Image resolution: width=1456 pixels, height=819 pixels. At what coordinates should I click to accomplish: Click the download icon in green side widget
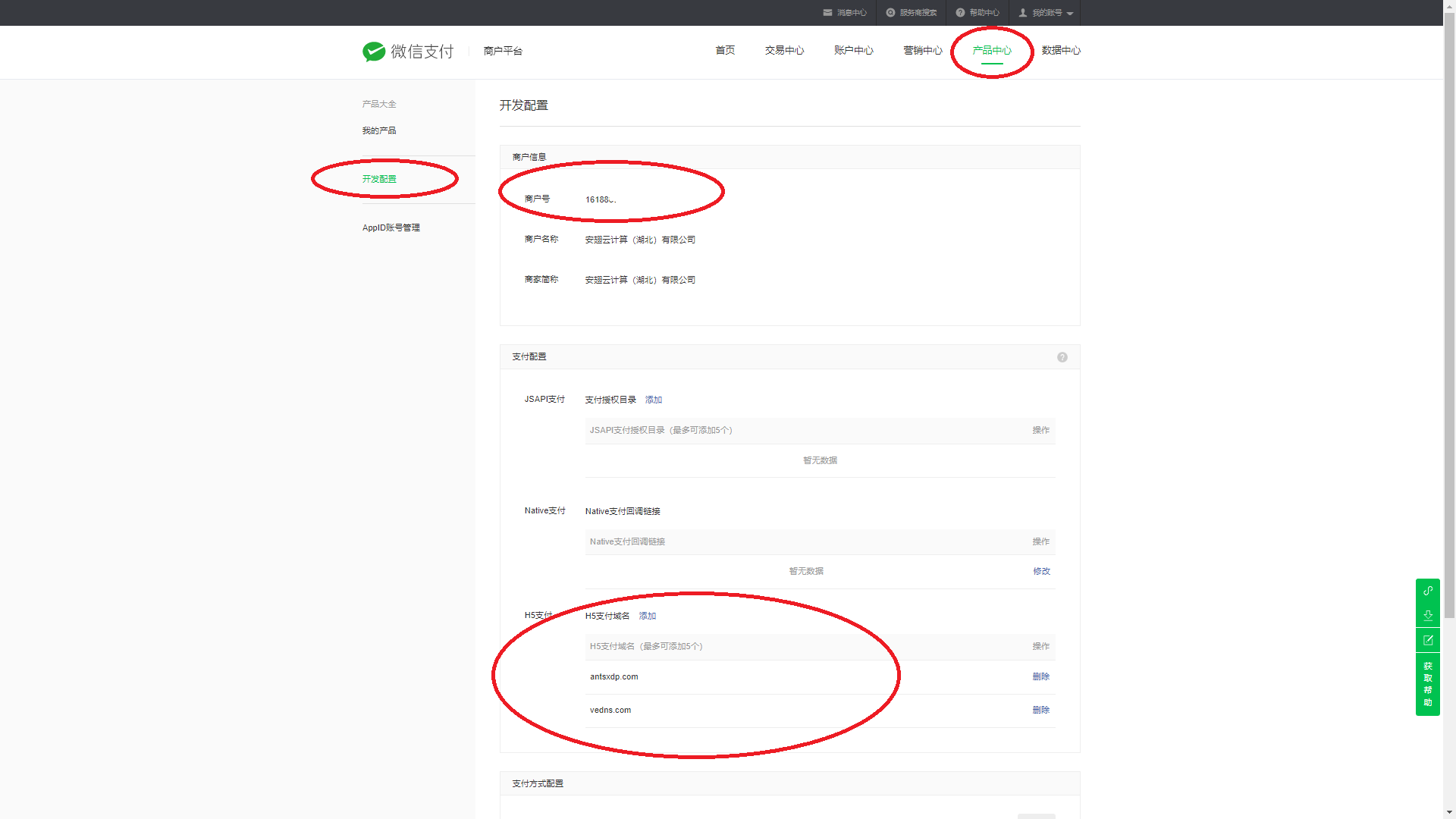[1428, 615]
